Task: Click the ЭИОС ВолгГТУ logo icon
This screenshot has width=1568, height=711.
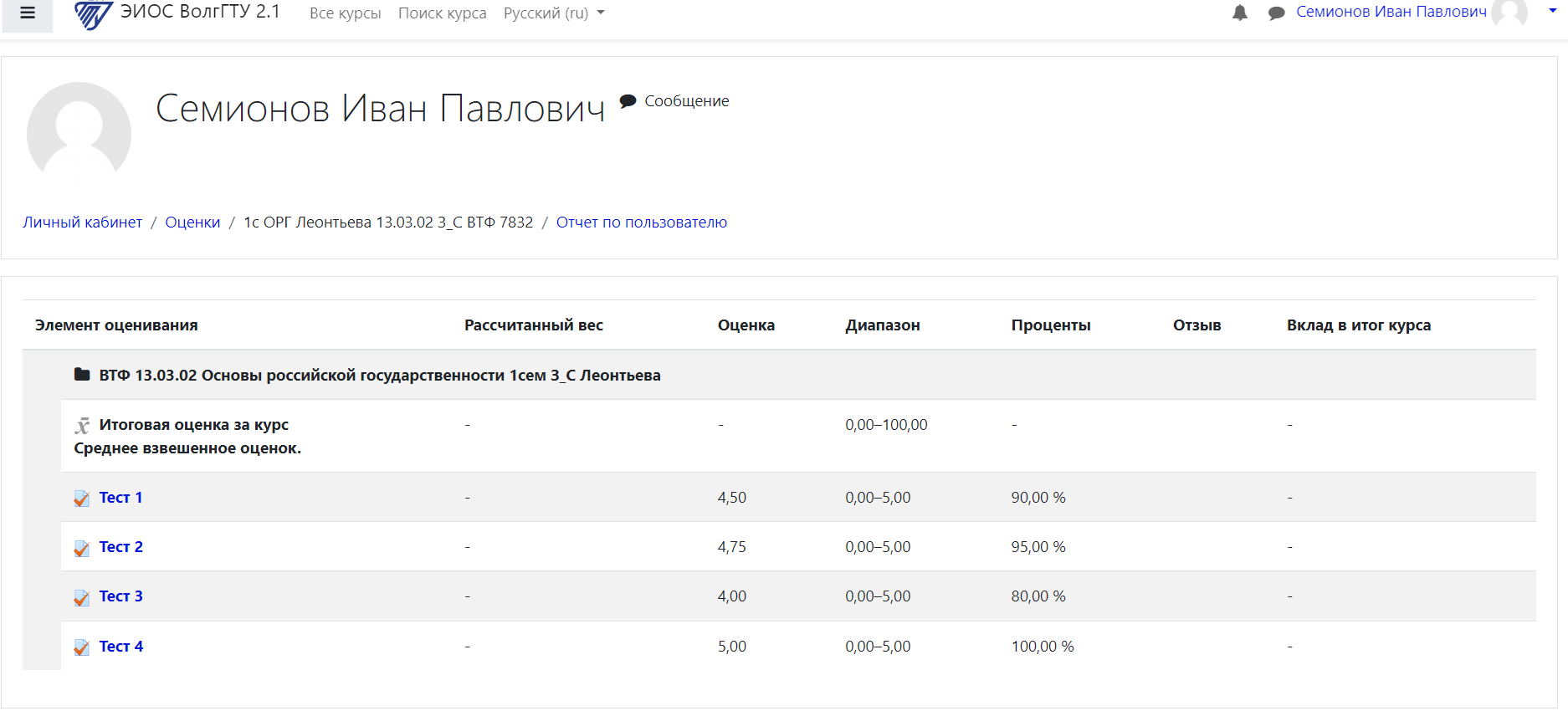Action: tap(93, 14)
